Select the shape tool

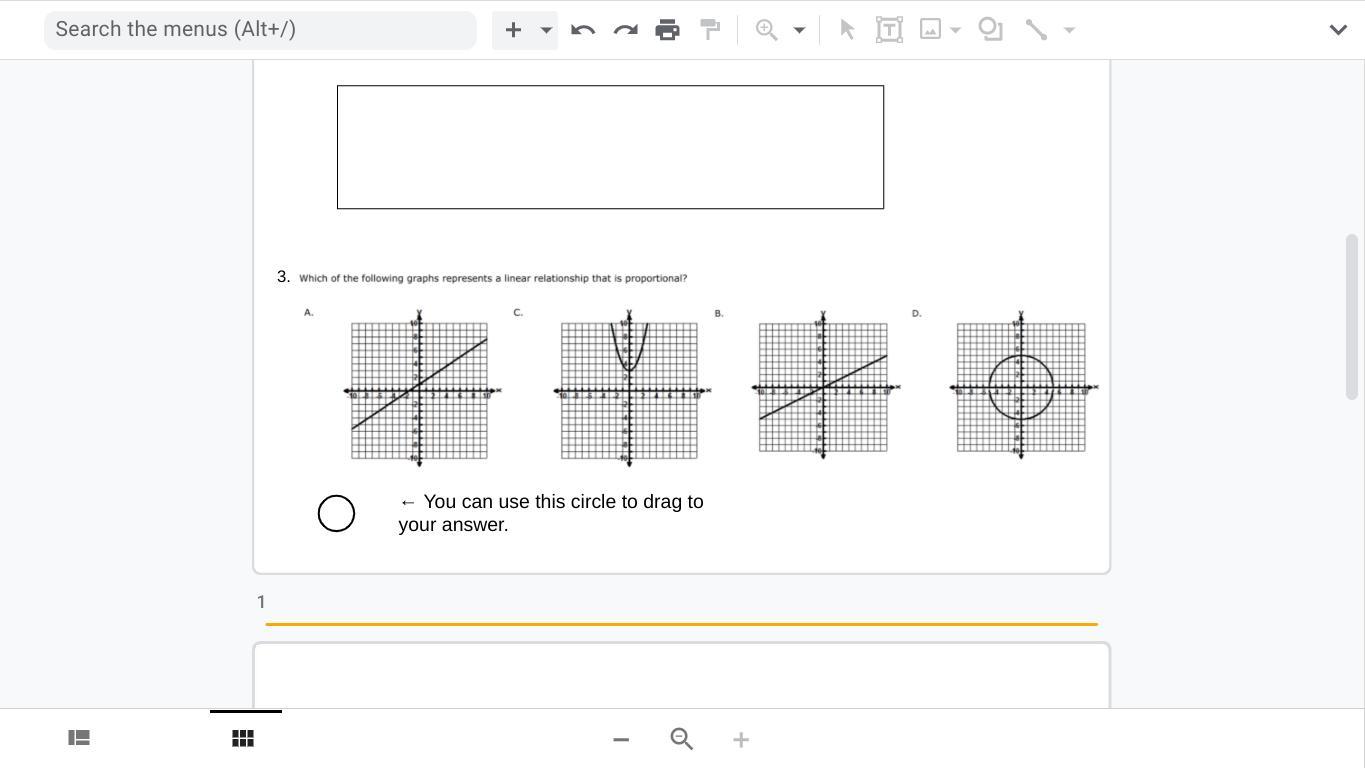point(990,30)
